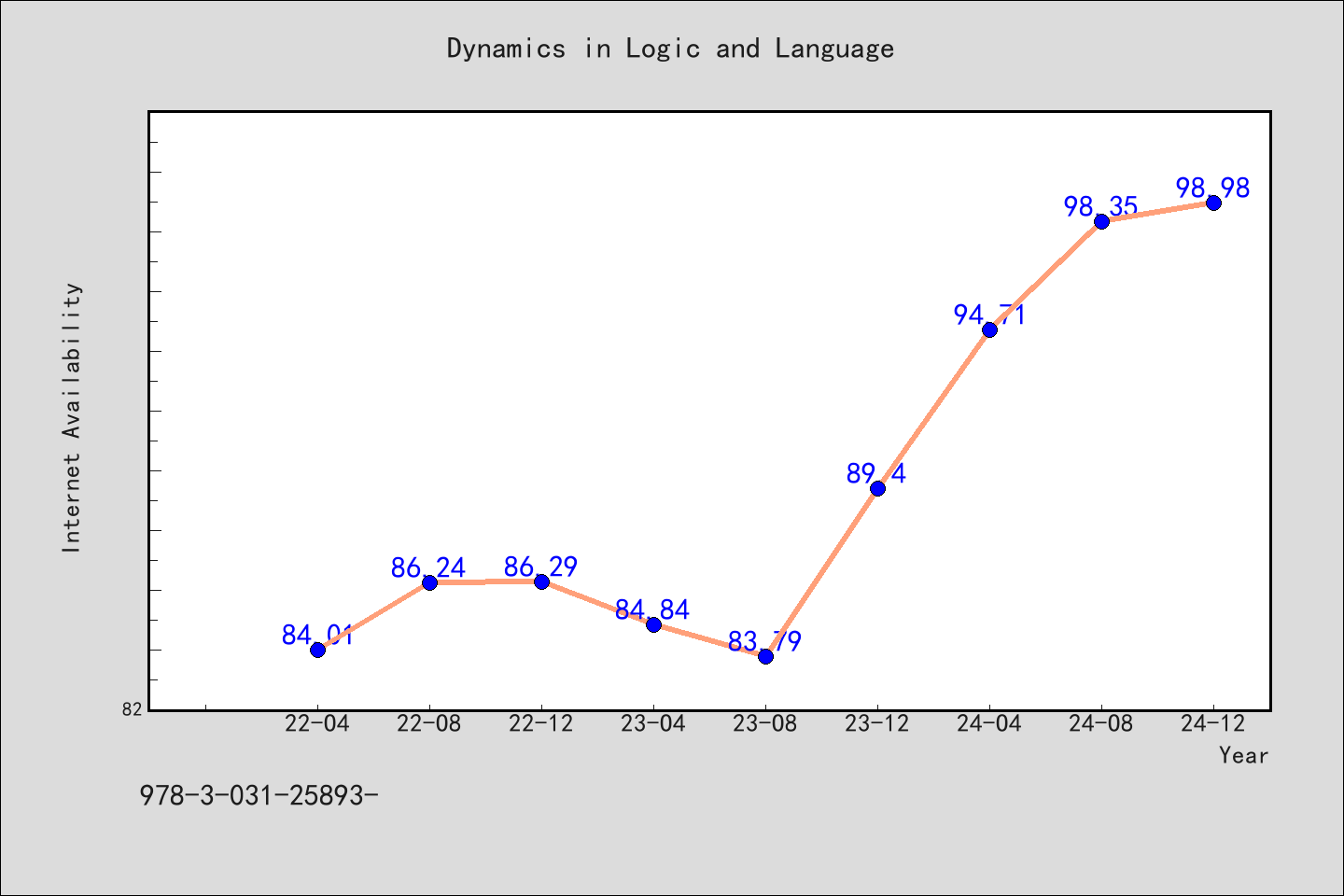Screen dimensions: 1344x896
Task: Click the footer text '978-3-031-25893-'
Action: click(x=259, y=795)
